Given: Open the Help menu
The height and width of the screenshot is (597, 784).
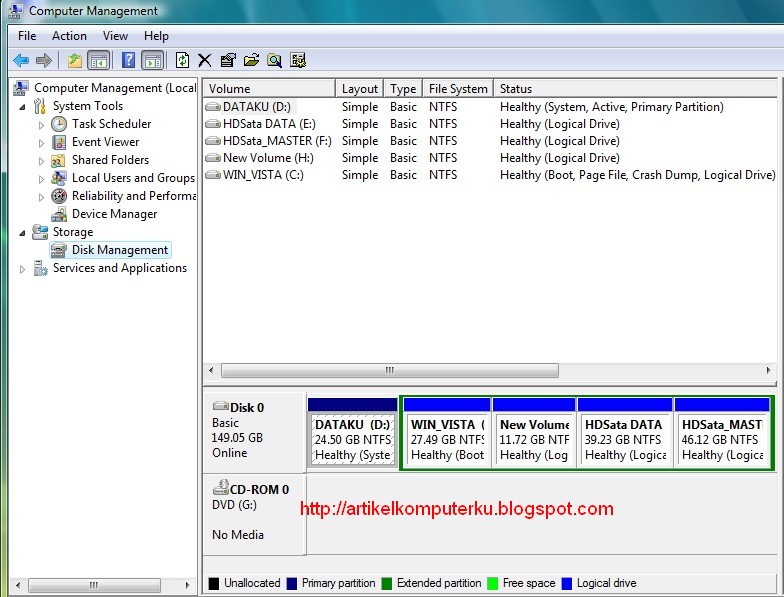Looking at the screenshot, I should point(156,36).
